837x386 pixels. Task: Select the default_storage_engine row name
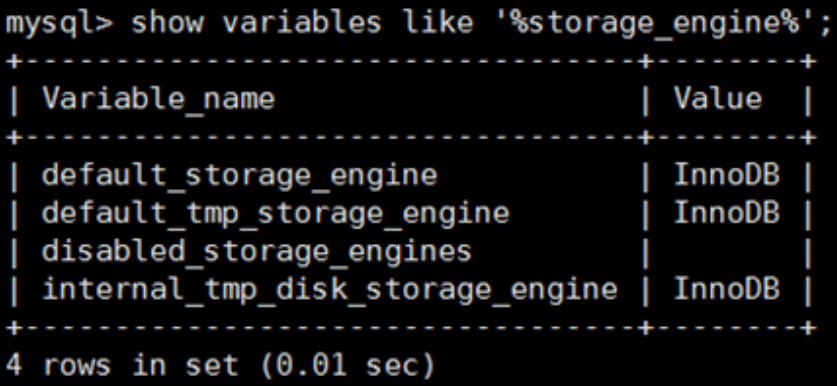tap(240, 176)
